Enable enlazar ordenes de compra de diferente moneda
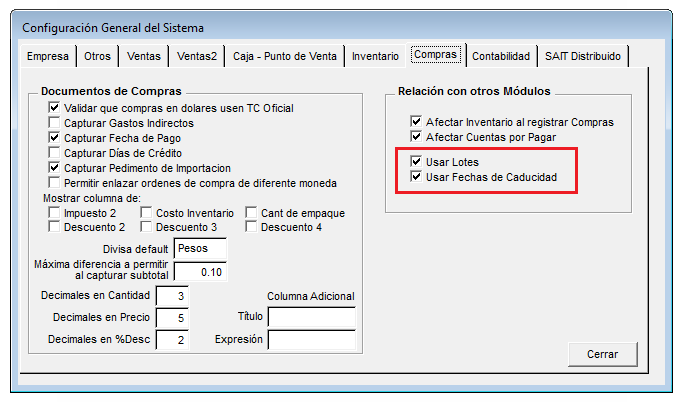This screenshot has height=405, width=684. coord(54,182)
